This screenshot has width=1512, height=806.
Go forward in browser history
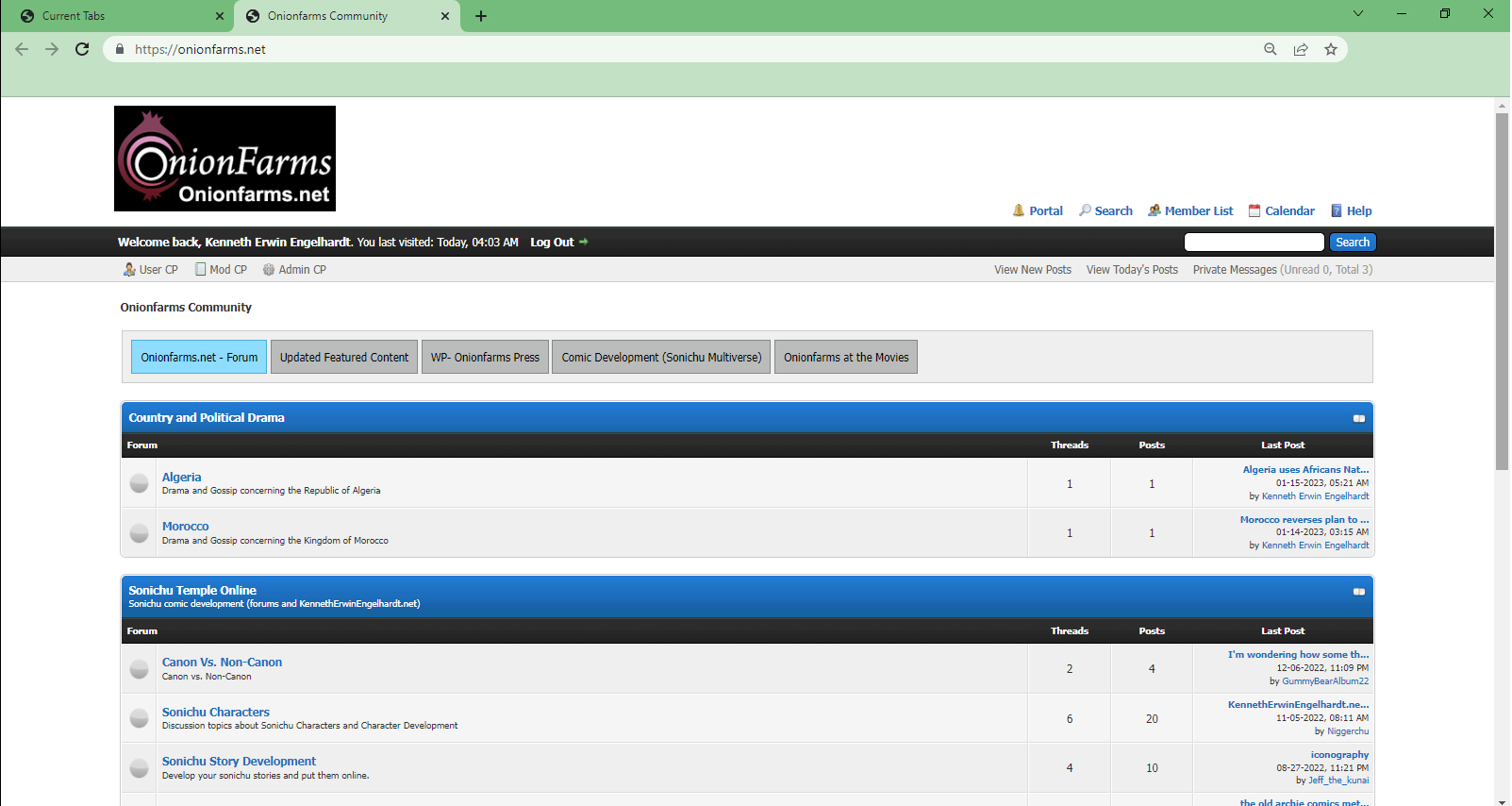pos(52,49)
